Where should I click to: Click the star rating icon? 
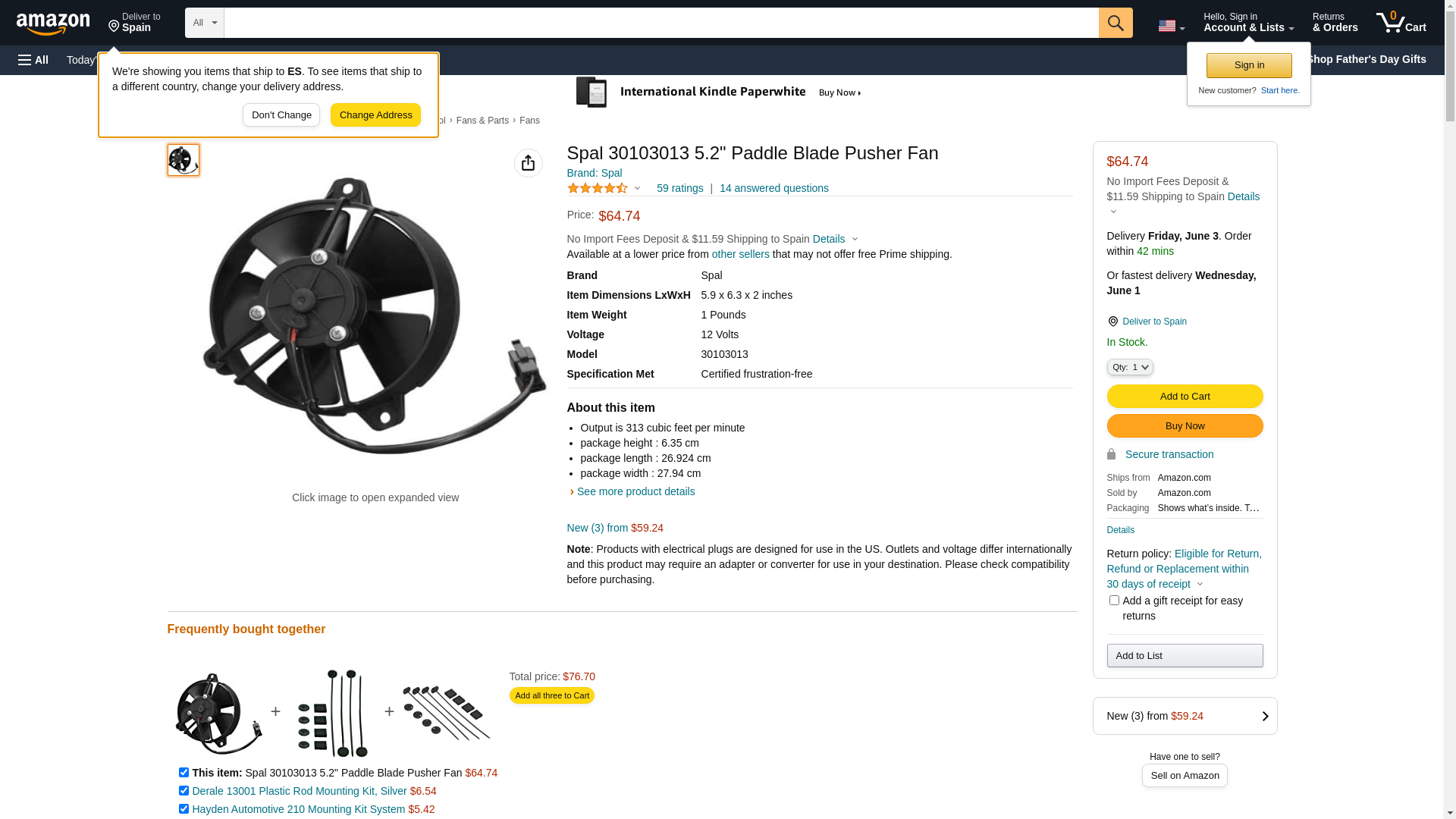coord(598,188)
